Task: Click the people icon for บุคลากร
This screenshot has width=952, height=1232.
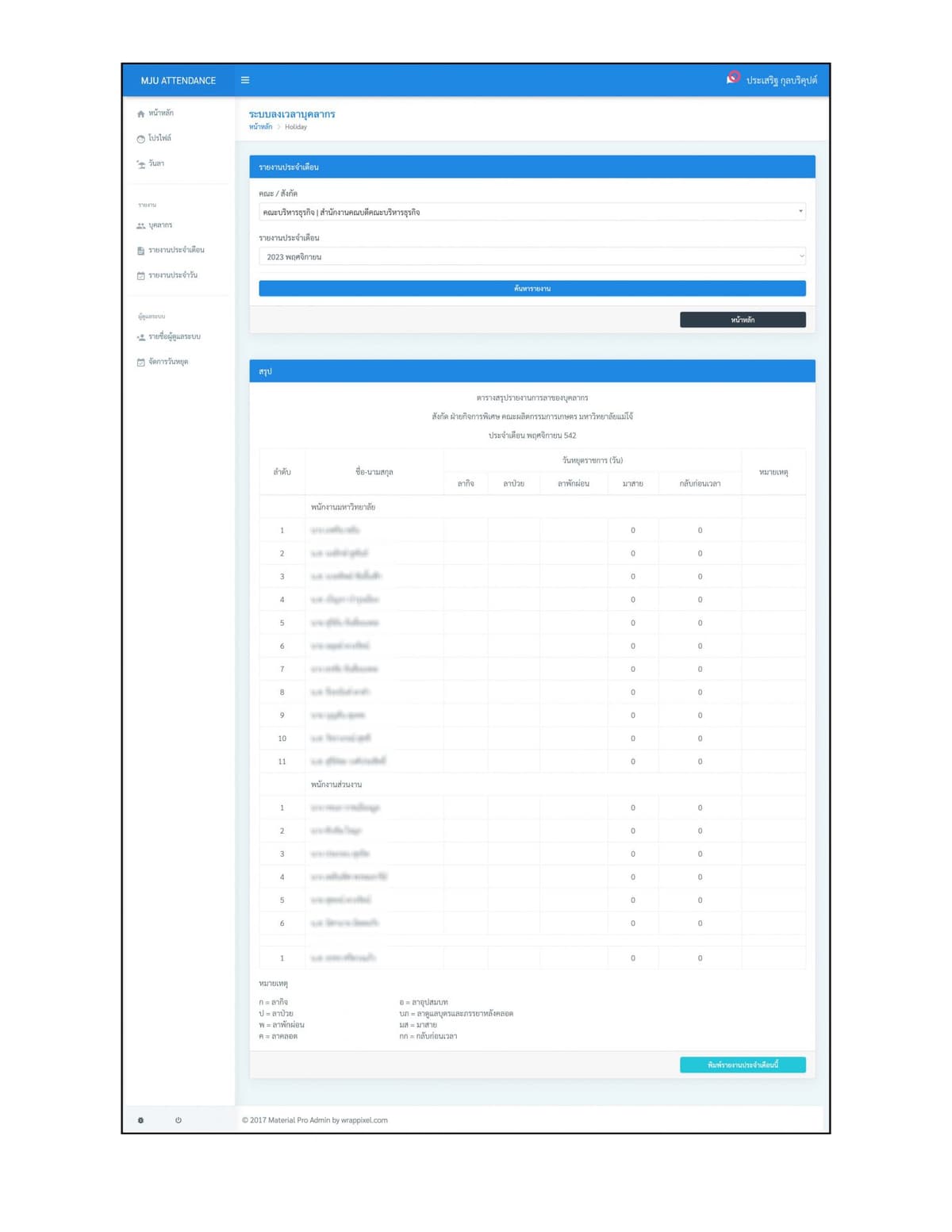Action: (x=141, y=226)
